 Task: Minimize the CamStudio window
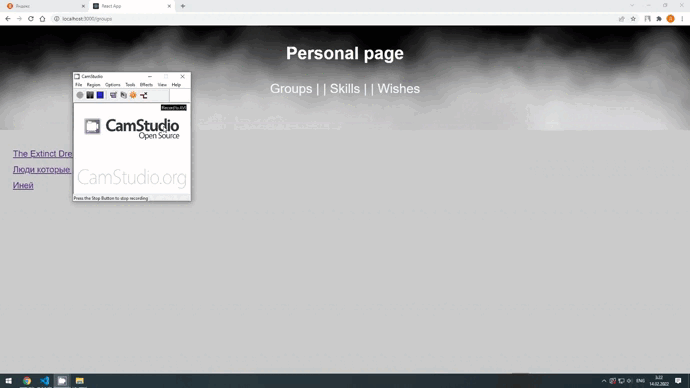pos(150,77)
